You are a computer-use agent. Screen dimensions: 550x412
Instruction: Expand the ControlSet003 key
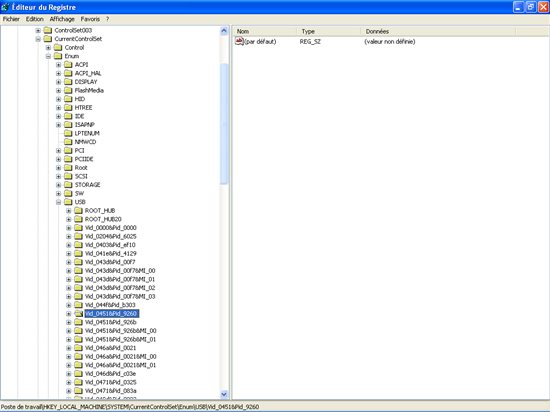pos(38,31)
